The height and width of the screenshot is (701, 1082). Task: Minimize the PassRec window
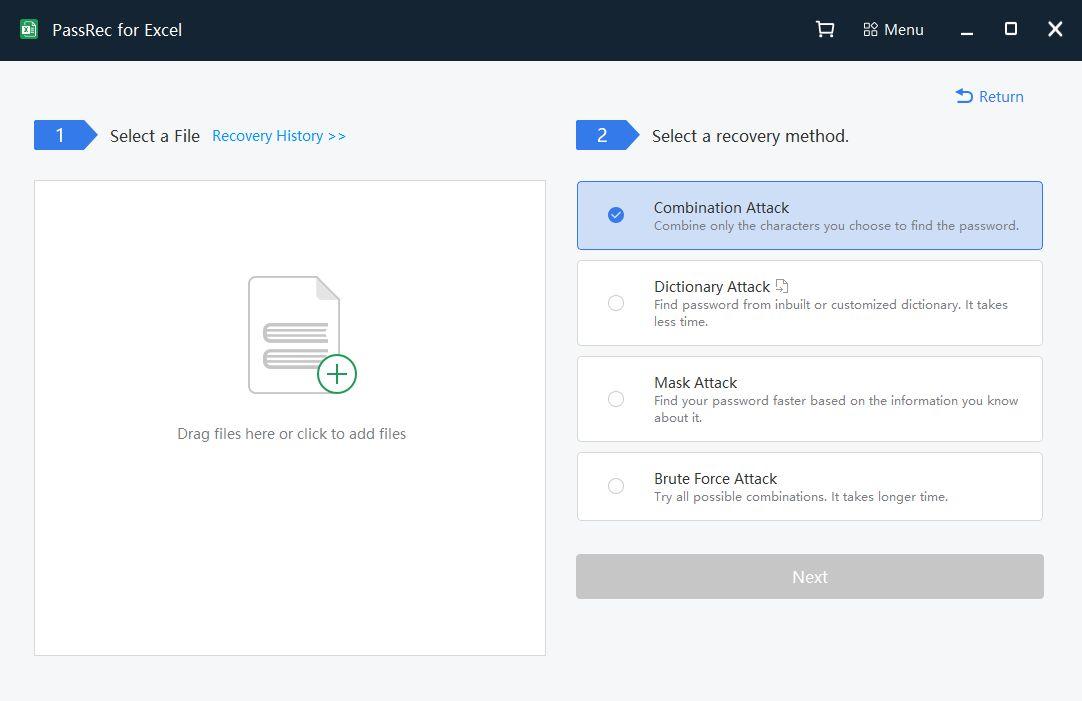pyautogui.click(x=967, y=31)
